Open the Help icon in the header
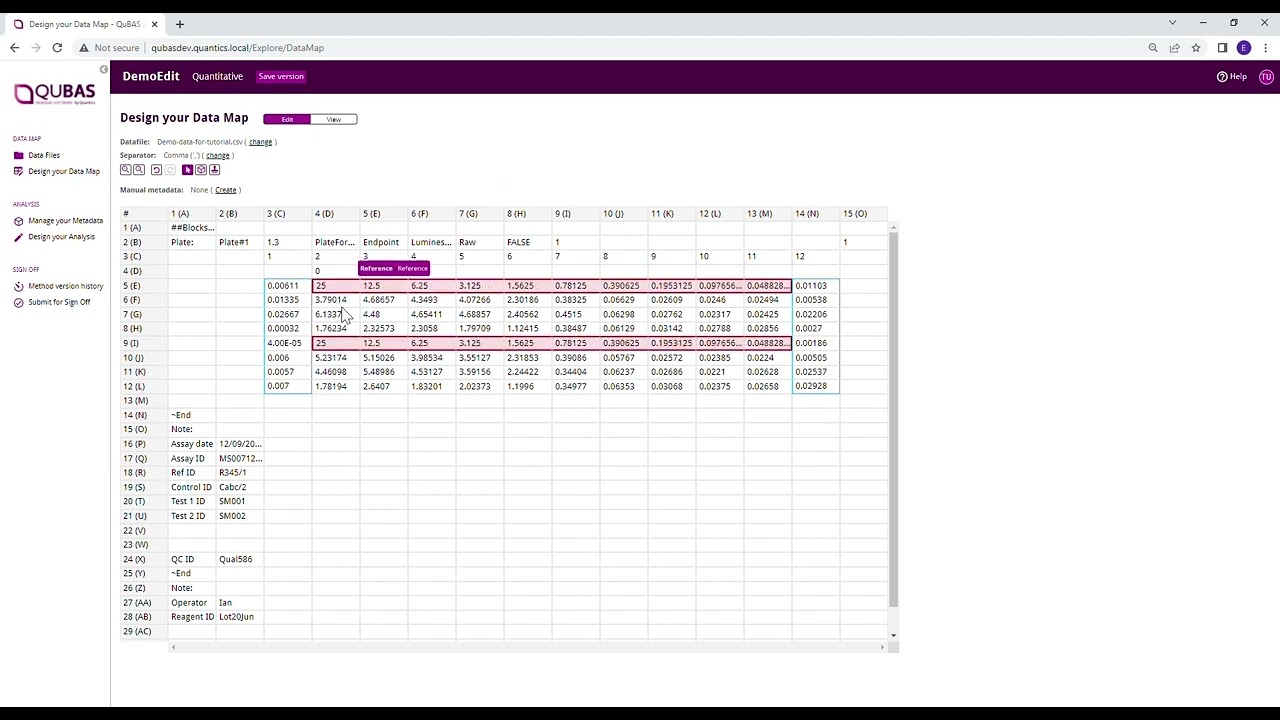This screenshot has height=720, width=1280. tap(1222, 76)
